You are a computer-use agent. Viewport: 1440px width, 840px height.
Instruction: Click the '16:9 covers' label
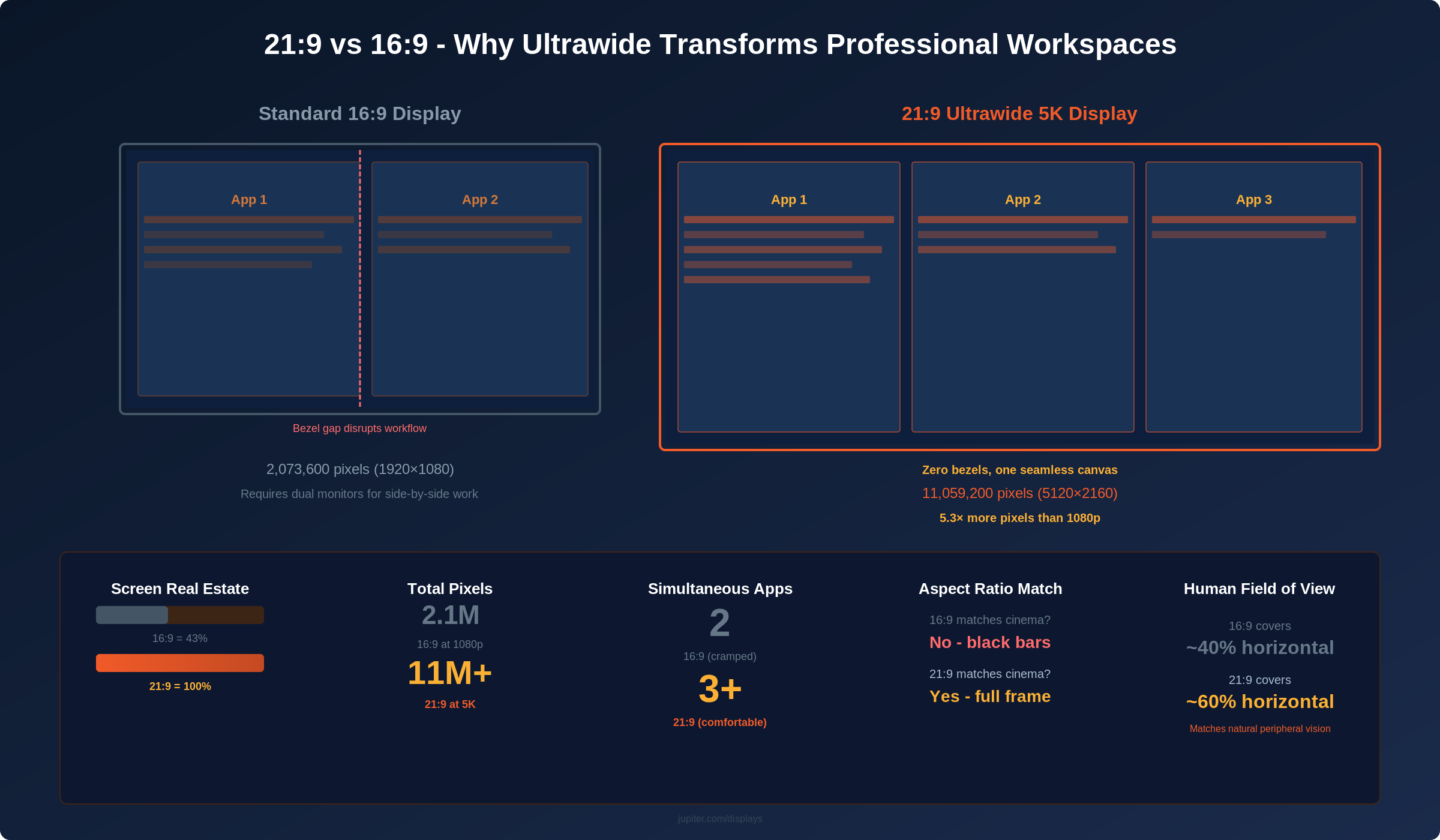click(1260, 626)
